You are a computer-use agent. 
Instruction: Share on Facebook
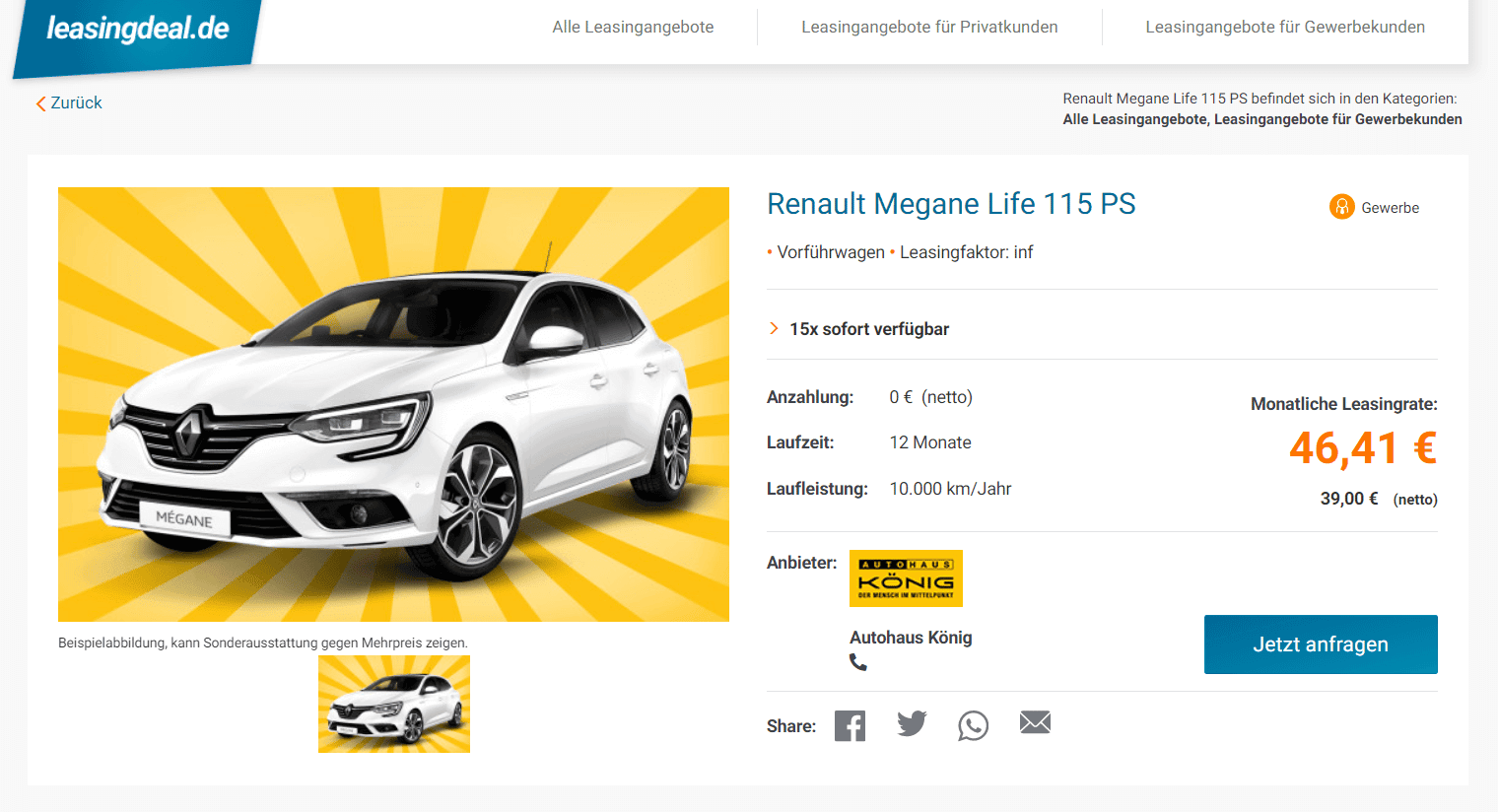pyautogui.click(x=851, y=726)
